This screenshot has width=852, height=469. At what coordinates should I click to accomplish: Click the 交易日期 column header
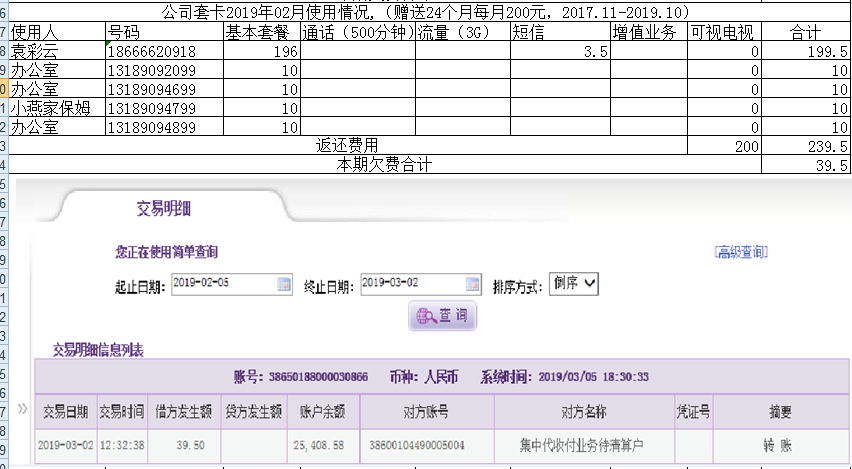point(65,411)
